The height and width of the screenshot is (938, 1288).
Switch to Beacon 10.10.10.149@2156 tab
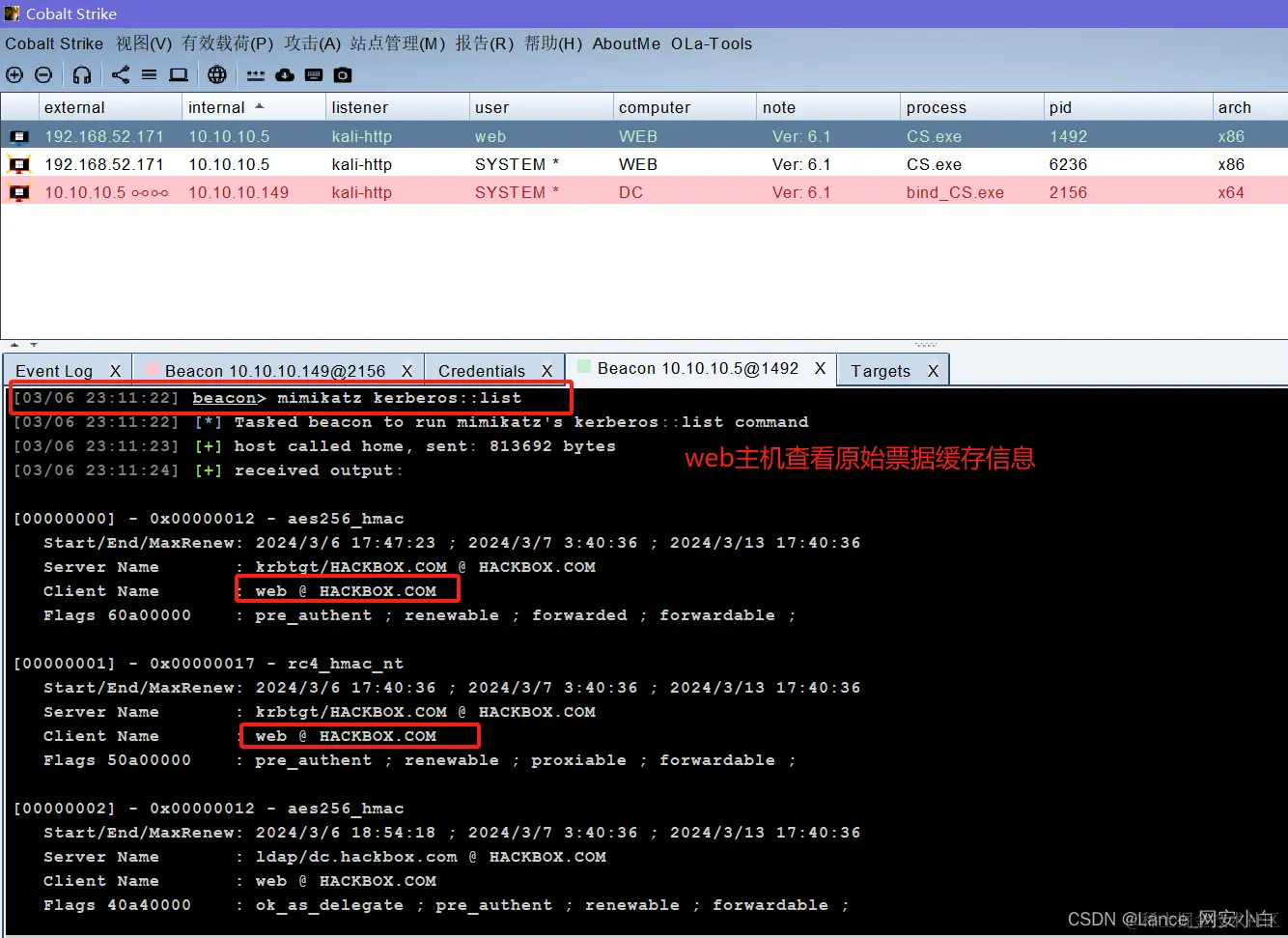tap(275, 371)
